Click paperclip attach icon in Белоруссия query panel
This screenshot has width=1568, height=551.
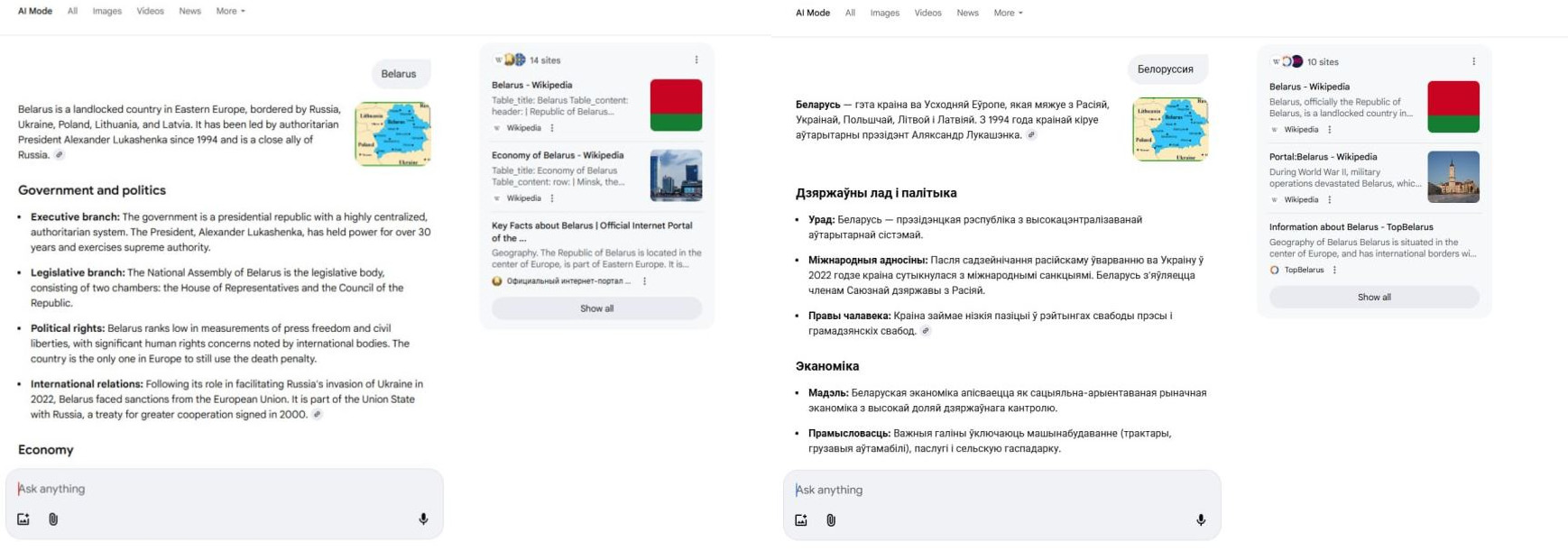(x=831, y=519)
